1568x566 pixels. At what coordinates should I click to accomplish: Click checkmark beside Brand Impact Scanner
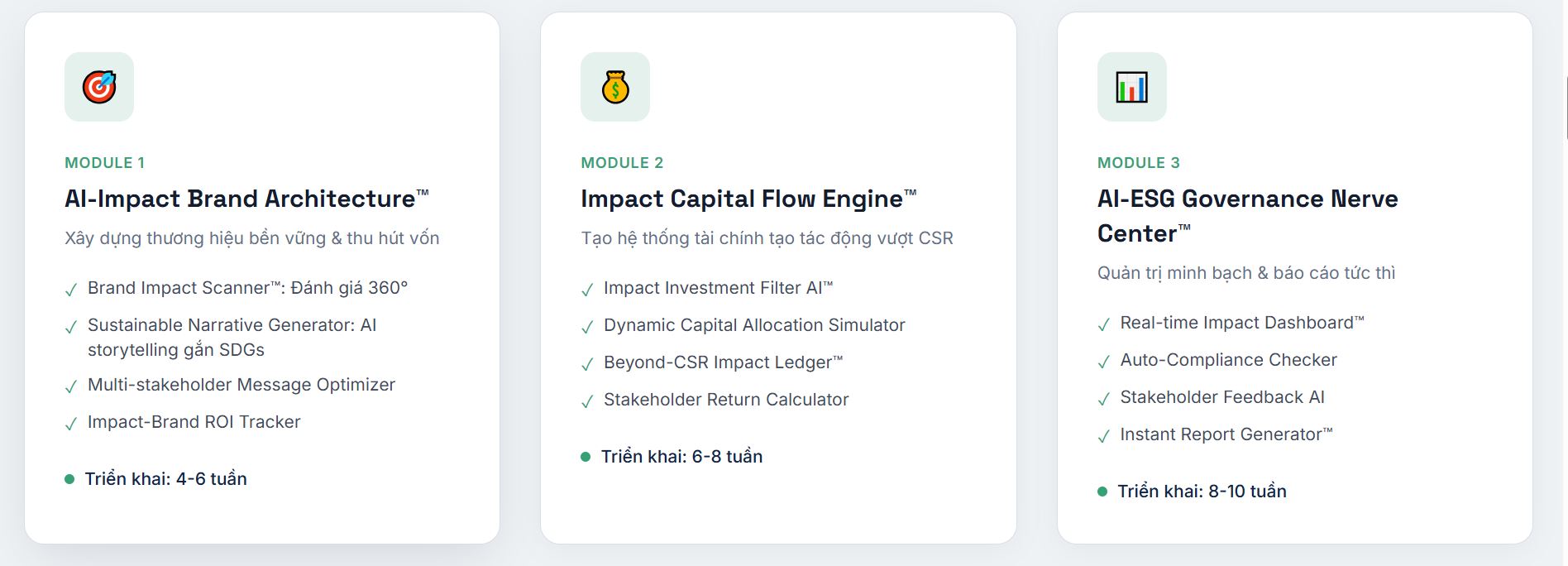(x=71, y=290)
